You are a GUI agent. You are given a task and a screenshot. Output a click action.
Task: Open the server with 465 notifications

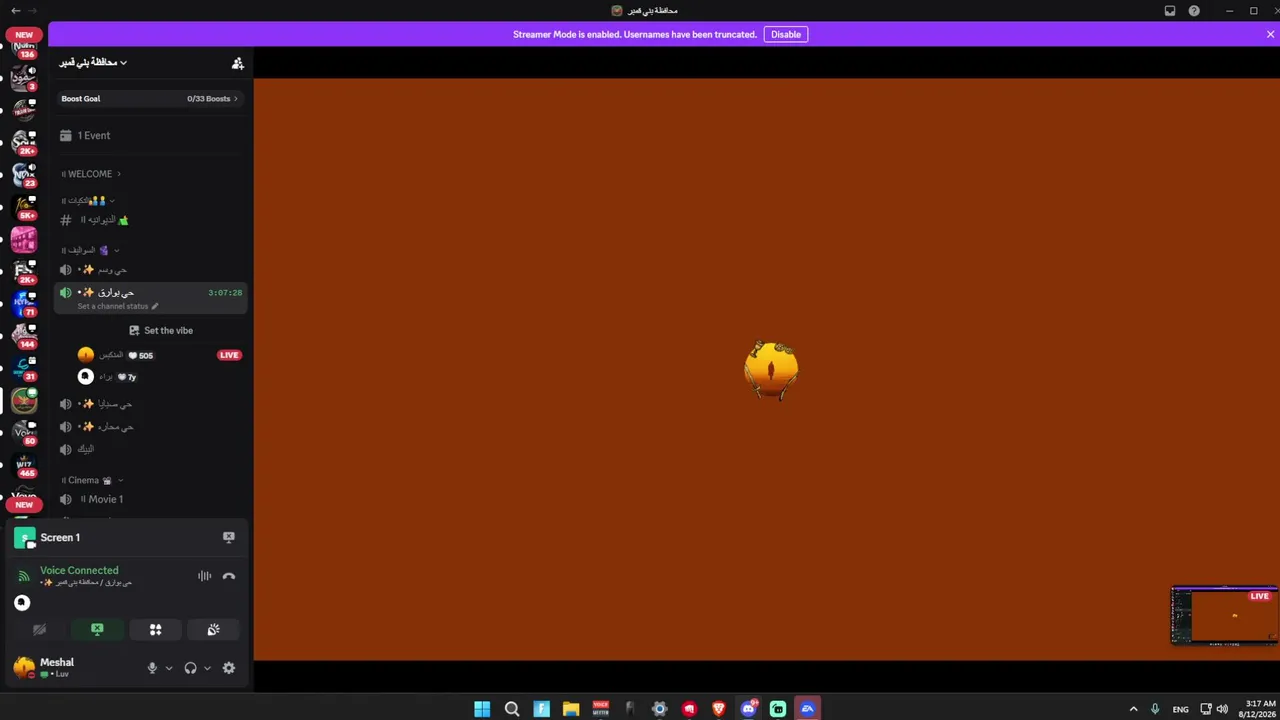click(x=24, y=465)
